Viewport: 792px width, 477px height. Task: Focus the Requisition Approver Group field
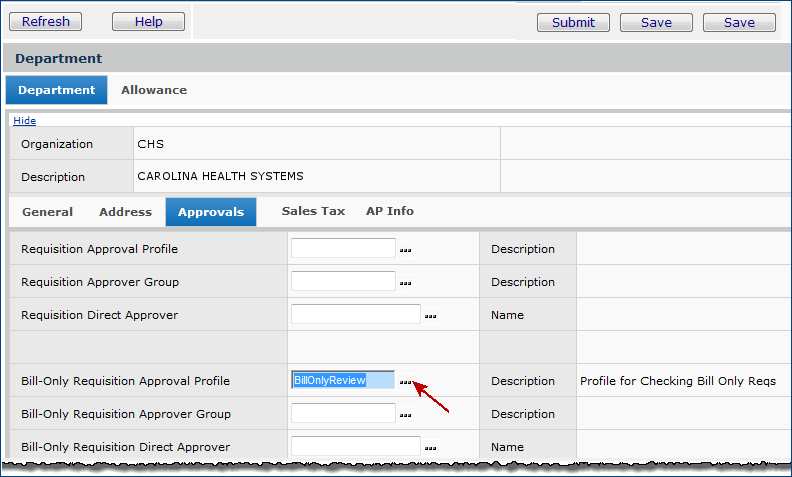point(343,281)
